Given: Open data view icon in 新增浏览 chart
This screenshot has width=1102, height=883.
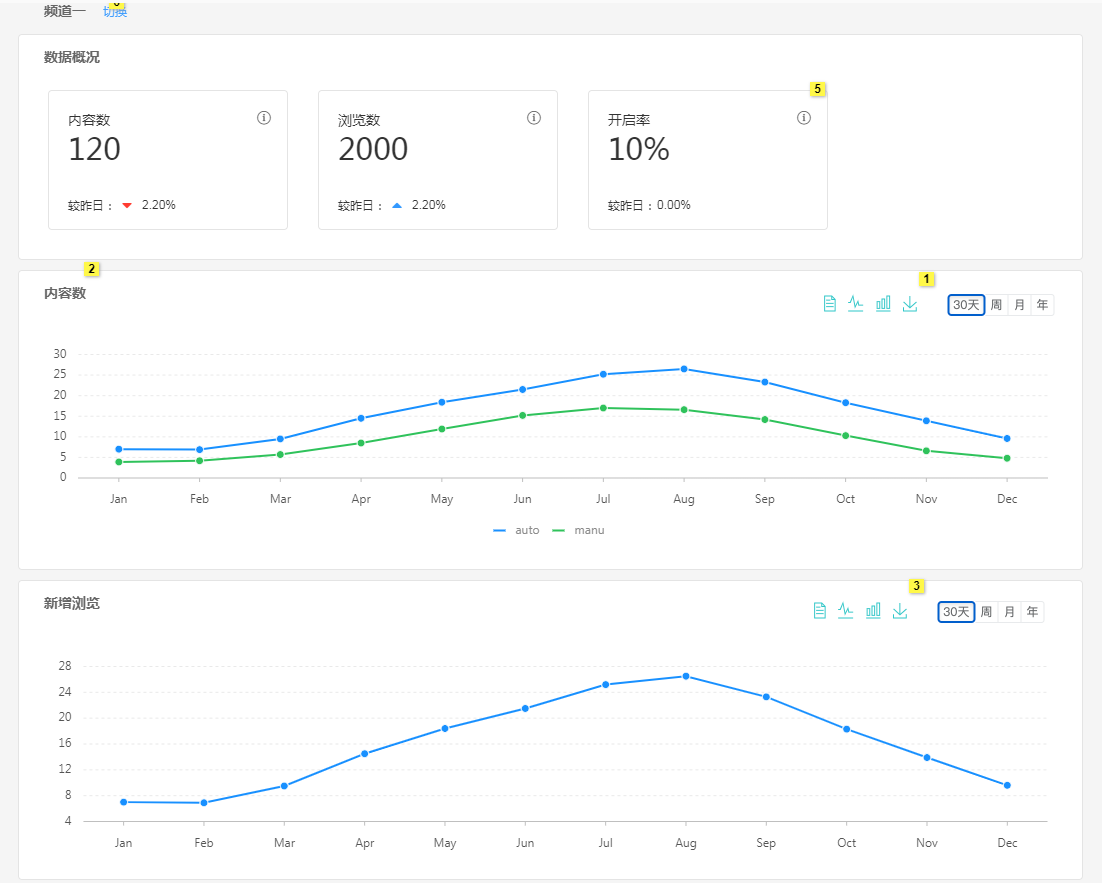Looking at the screenshot, I should point(819,610).
